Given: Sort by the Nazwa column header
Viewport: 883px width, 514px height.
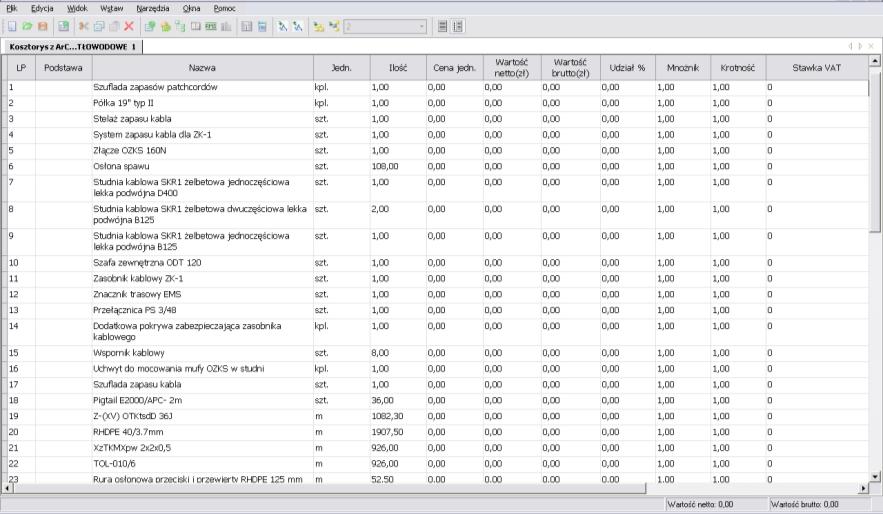Looking at the screenshot, I should pyautogui.click(x=202, y=68).
